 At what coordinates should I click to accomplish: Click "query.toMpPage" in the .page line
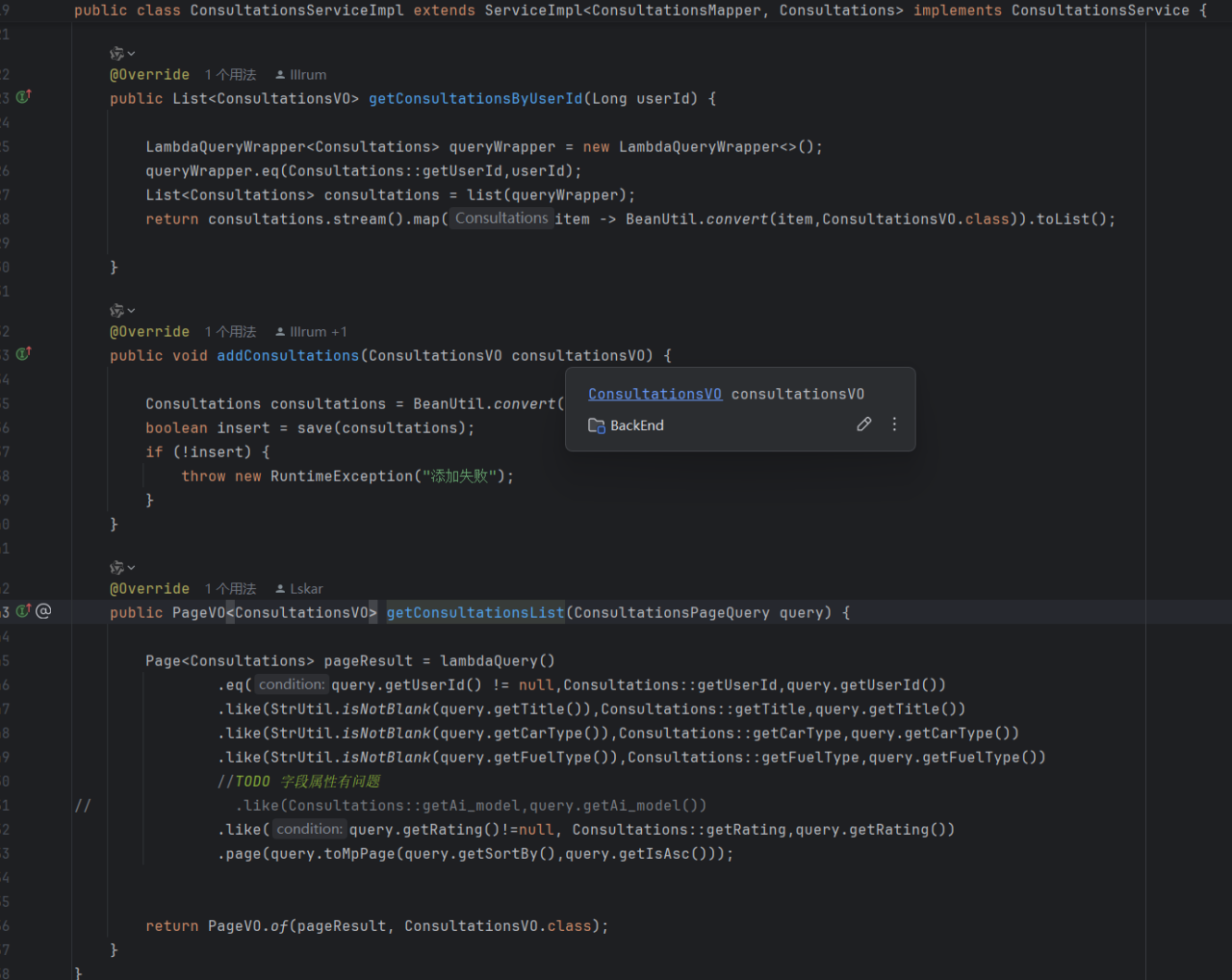(x=333, y=854)
